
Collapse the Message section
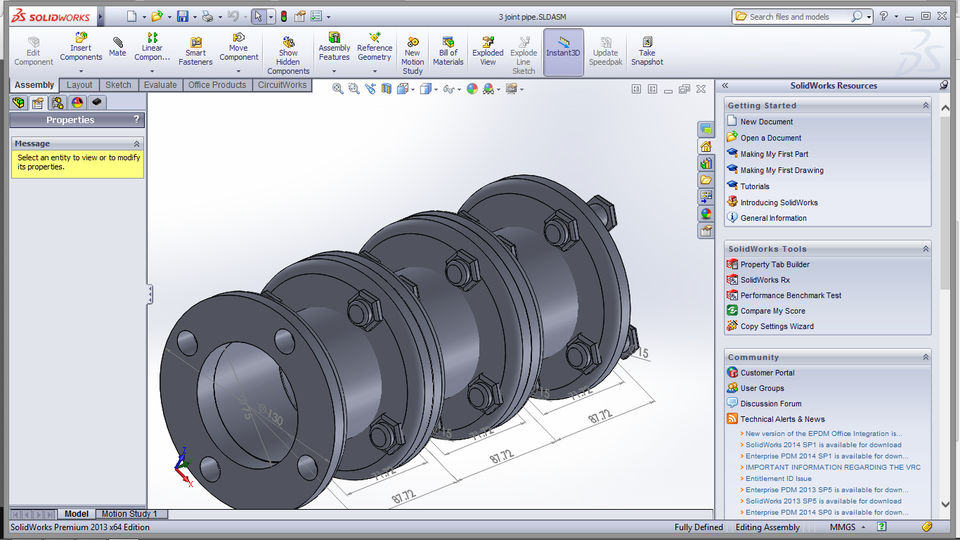(137, 143)
